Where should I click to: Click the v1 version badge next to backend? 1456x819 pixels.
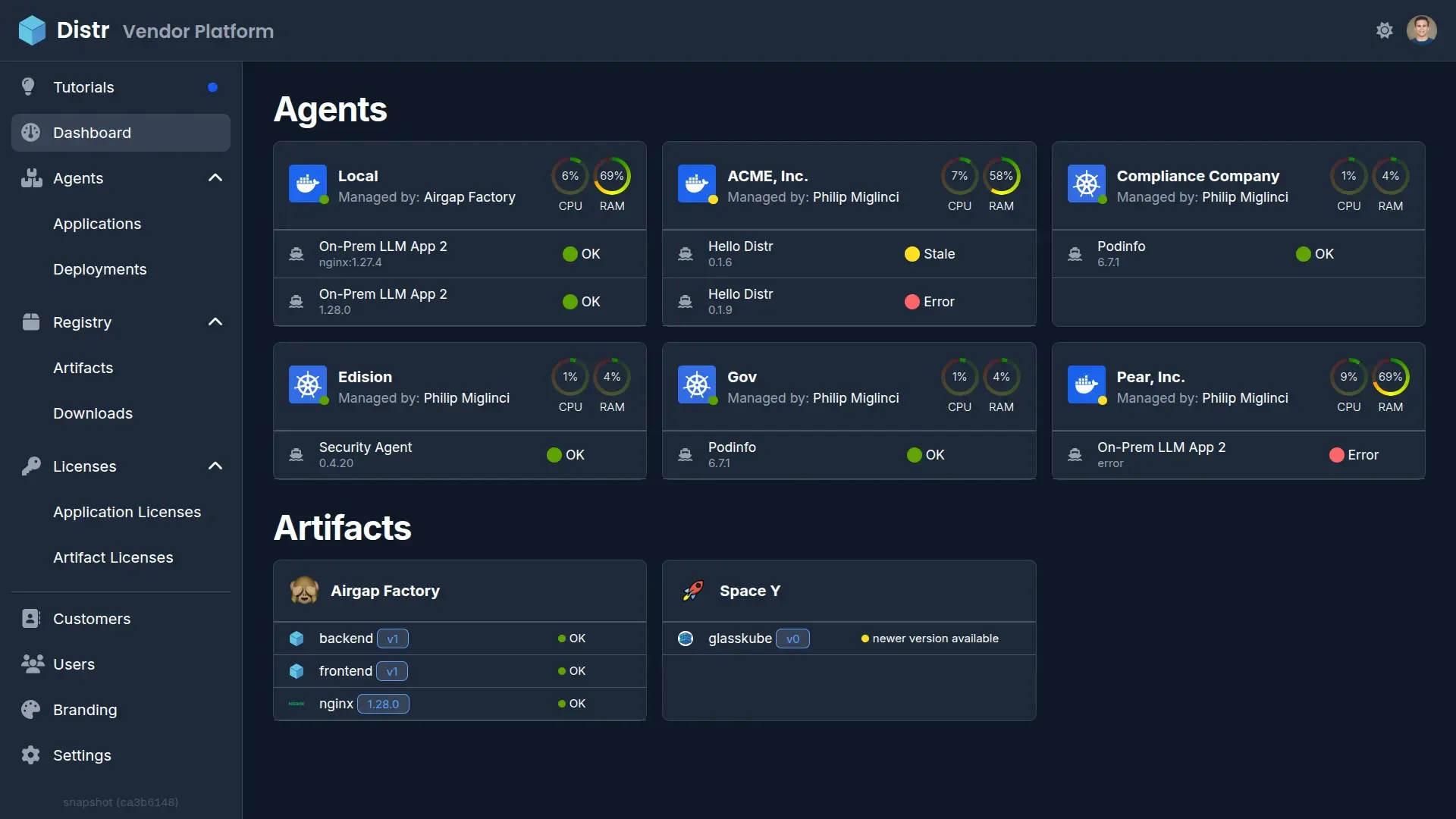(x=392, y=639)
